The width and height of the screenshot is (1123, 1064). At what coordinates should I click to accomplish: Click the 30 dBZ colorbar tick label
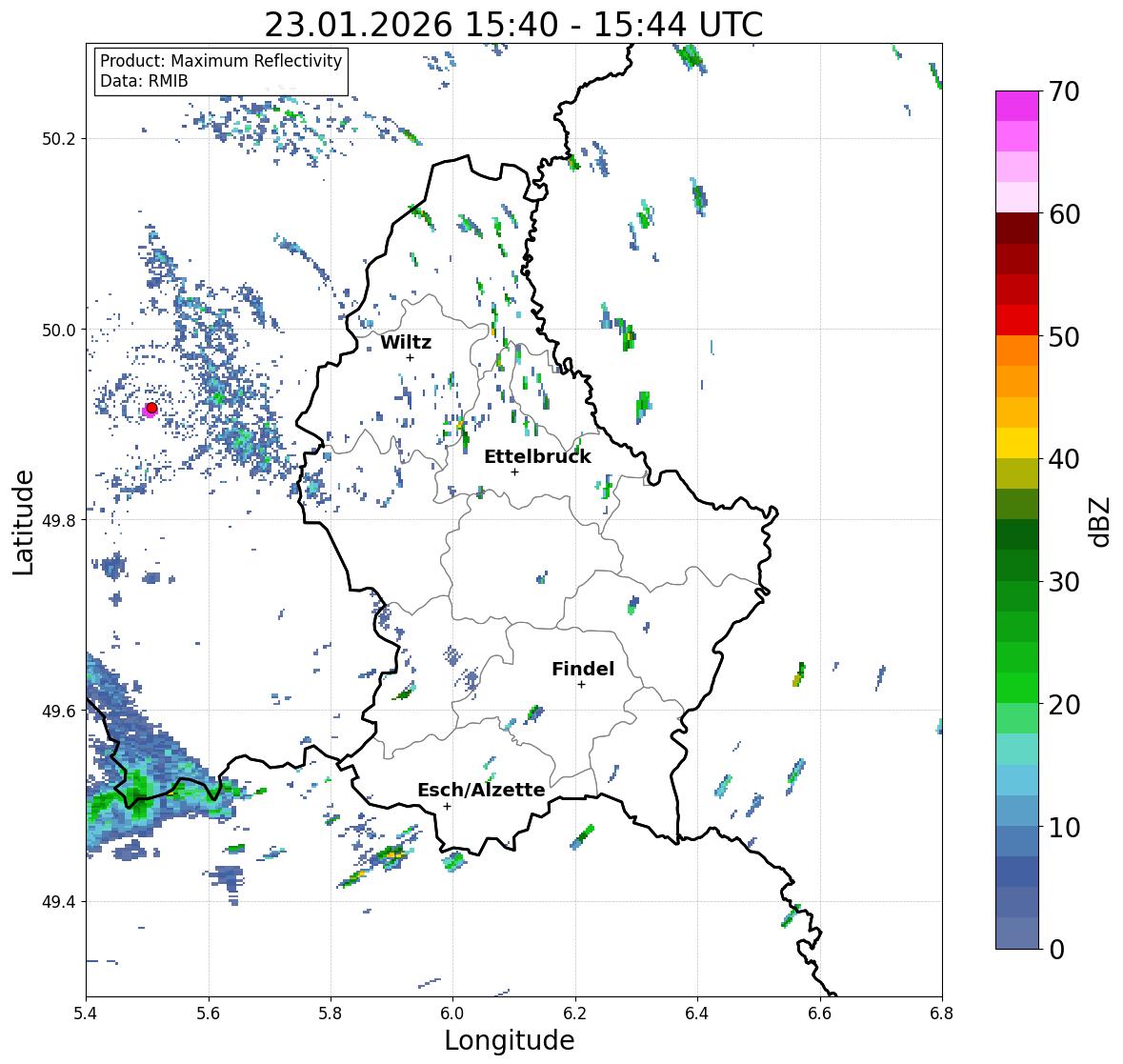(1064, 582)
